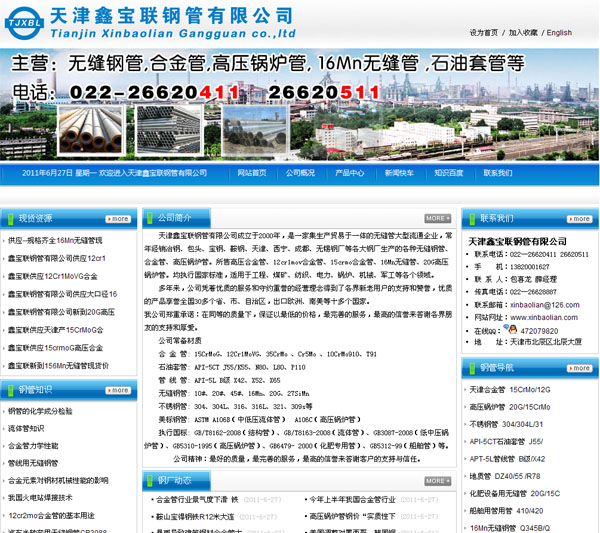Open 地质管 DZ40/55 /R78 navigation link
The height and width of the screenshot is (533, 600).
505,476
